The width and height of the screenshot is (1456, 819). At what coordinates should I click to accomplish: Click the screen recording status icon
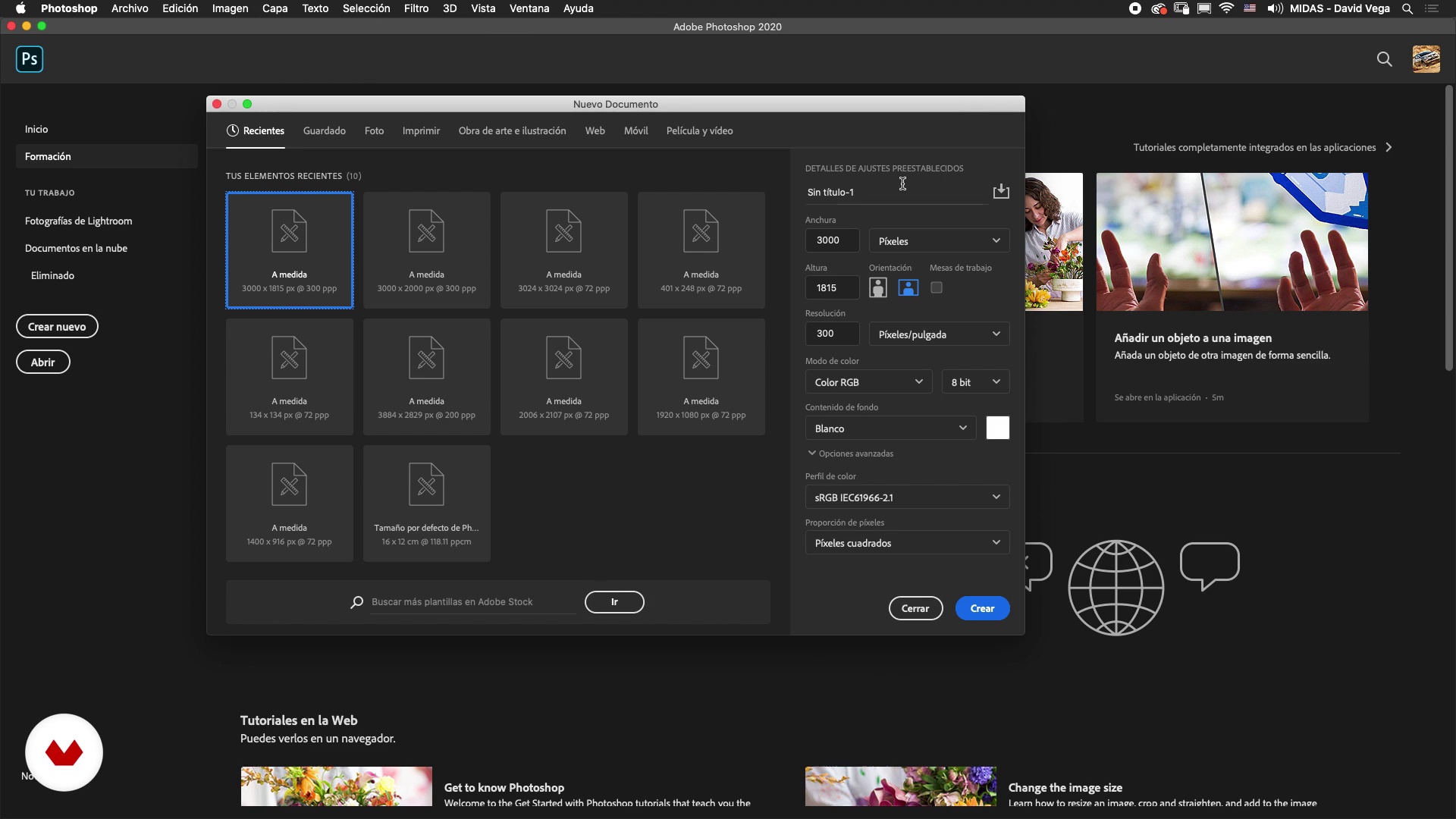[x=1135, y=8]
